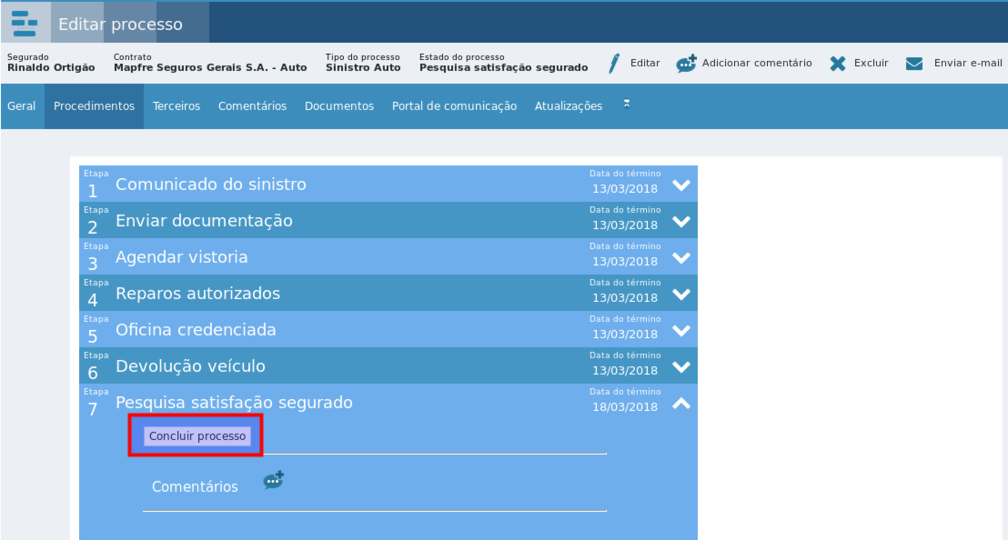Expand step 1 Comunicado do sinistro chevron
1008x540 pixels.
681,185
